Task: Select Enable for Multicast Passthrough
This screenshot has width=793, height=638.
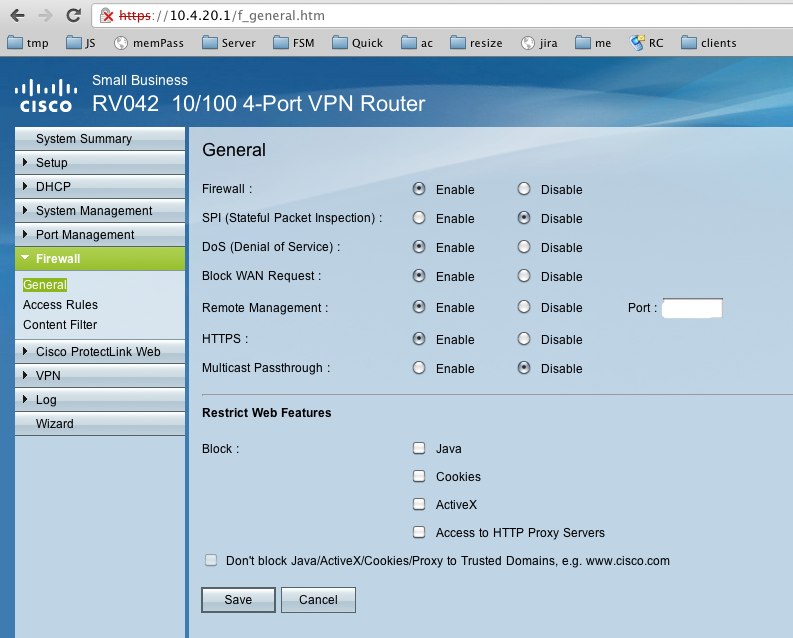Action: pos(419,368)
